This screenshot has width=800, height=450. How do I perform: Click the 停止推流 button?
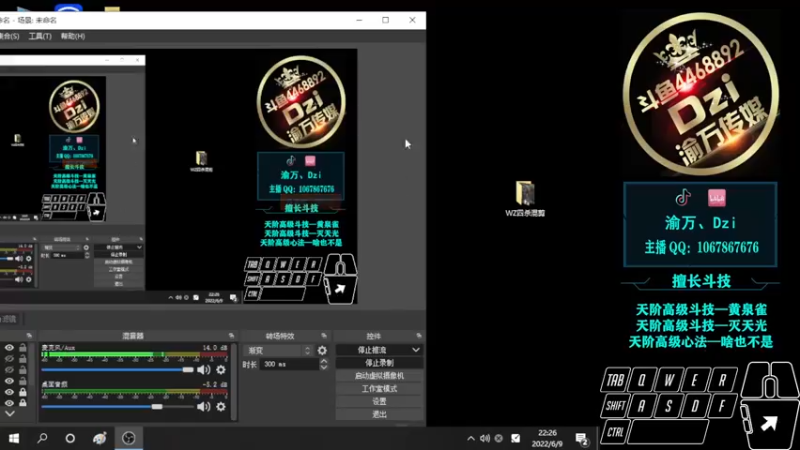(373, 350)
